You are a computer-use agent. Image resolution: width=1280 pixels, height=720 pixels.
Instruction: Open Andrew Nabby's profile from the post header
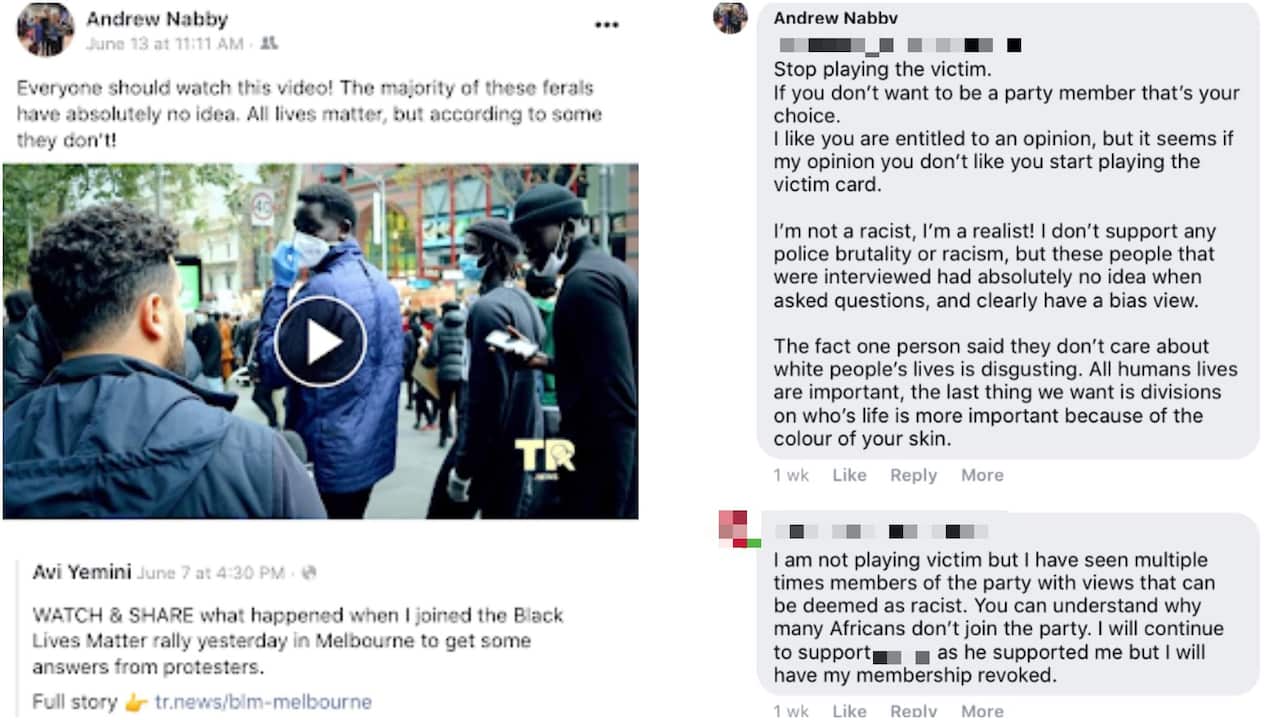coord(157,19)
